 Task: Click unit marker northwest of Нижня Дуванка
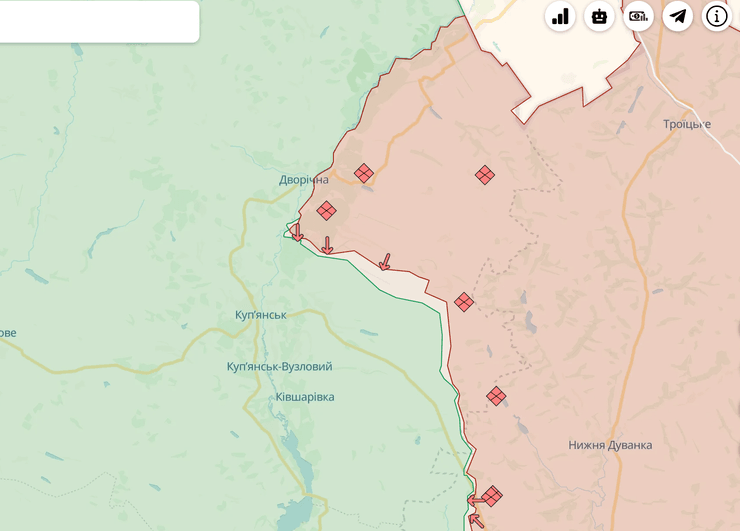(x=496, y=396)
